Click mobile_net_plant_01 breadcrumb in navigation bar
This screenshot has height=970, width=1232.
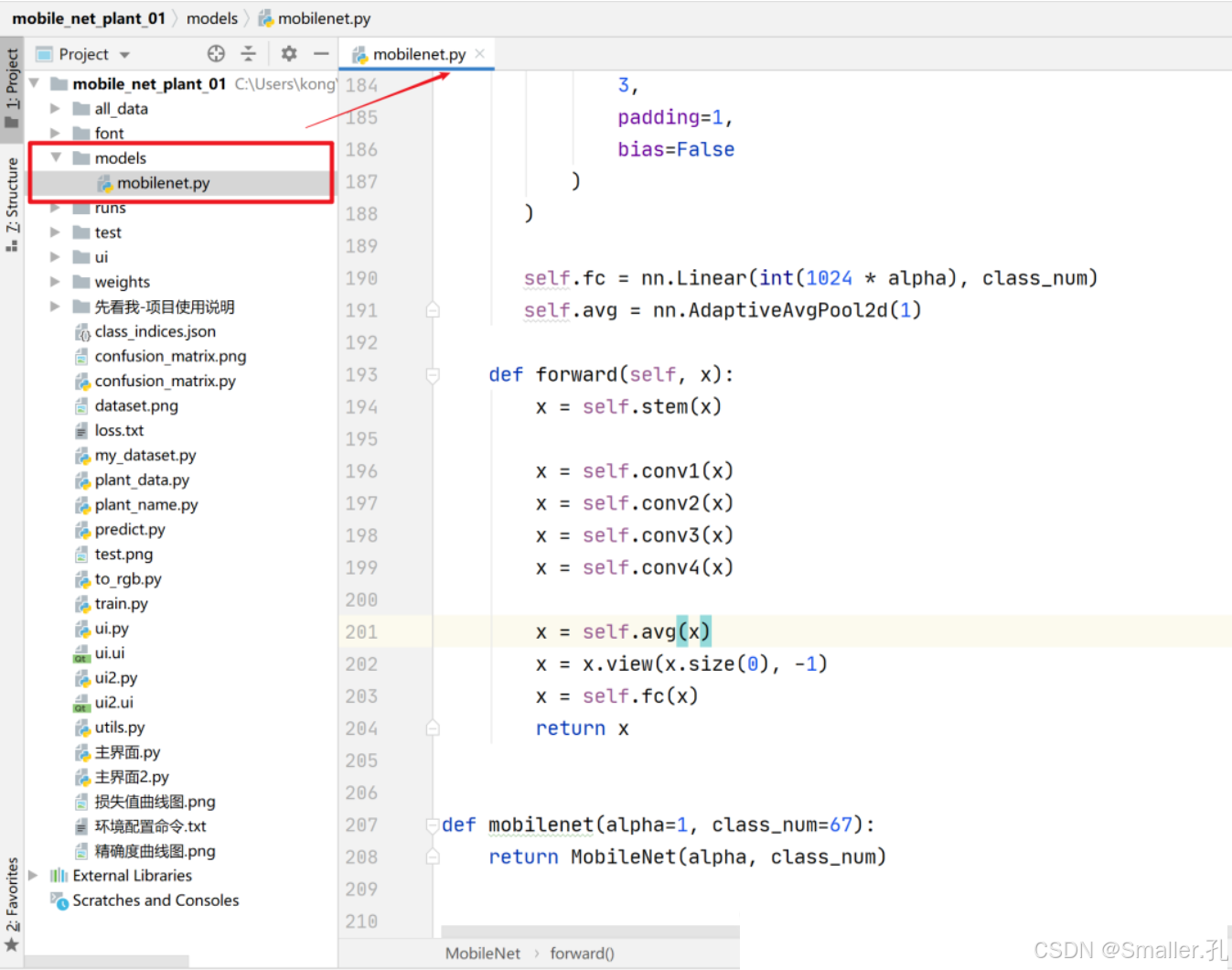[89, 18]
